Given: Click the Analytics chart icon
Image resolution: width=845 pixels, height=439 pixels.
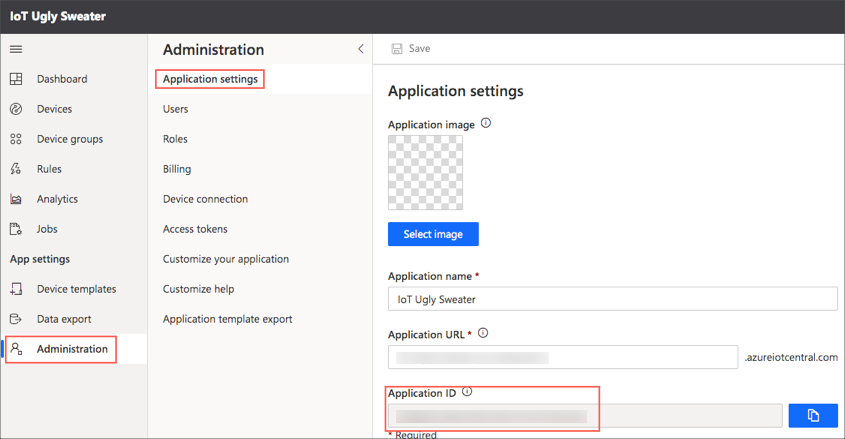Looking at the screenshot, I should point(16,199).
